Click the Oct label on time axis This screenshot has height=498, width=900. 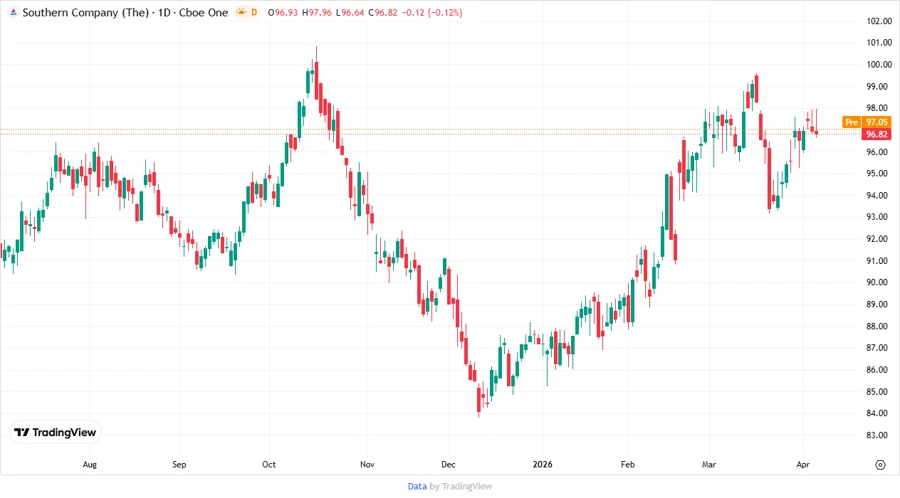[269, 464]
